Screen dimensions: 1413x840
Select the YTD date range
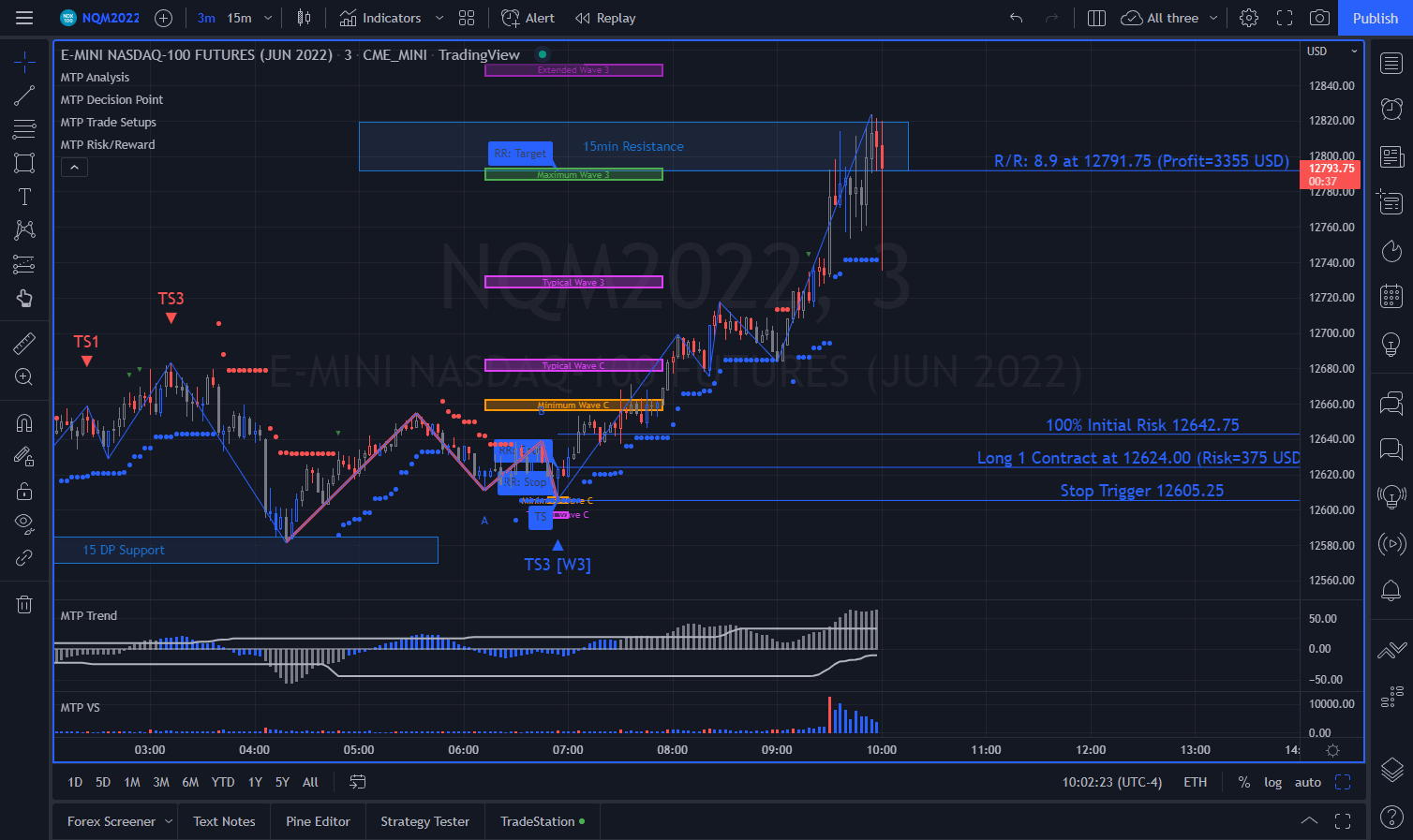(x=223, y=782)
